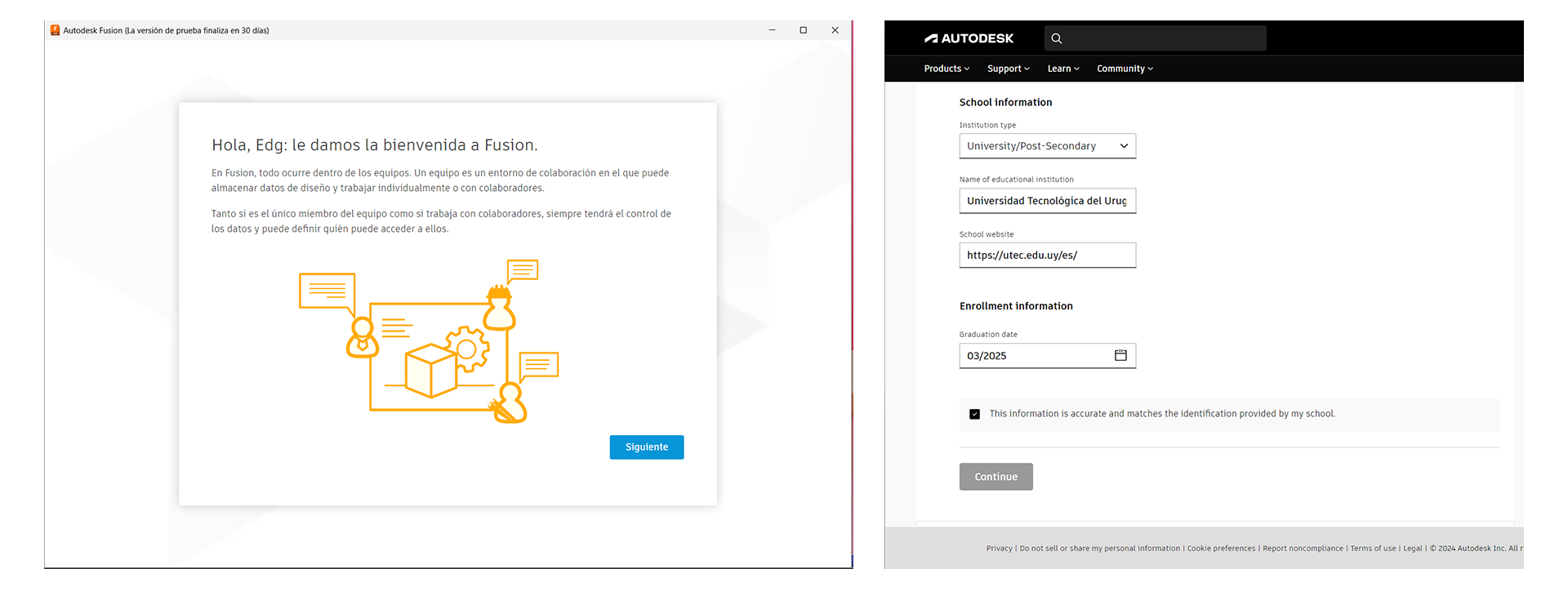This screenshot has height=600, width=1568.
Task: Open Do not sell or share my personal information link
Action: pyautogui.click(x=1099, y=549)
